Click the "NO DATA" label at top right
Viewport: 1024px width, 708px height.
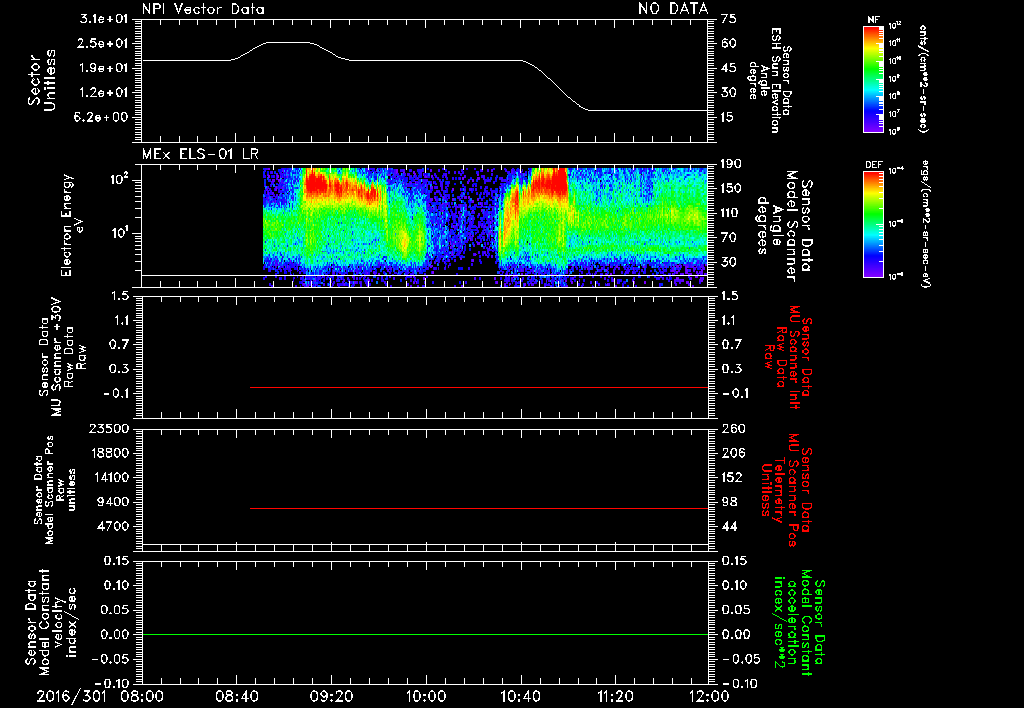[x=673, y=9]
